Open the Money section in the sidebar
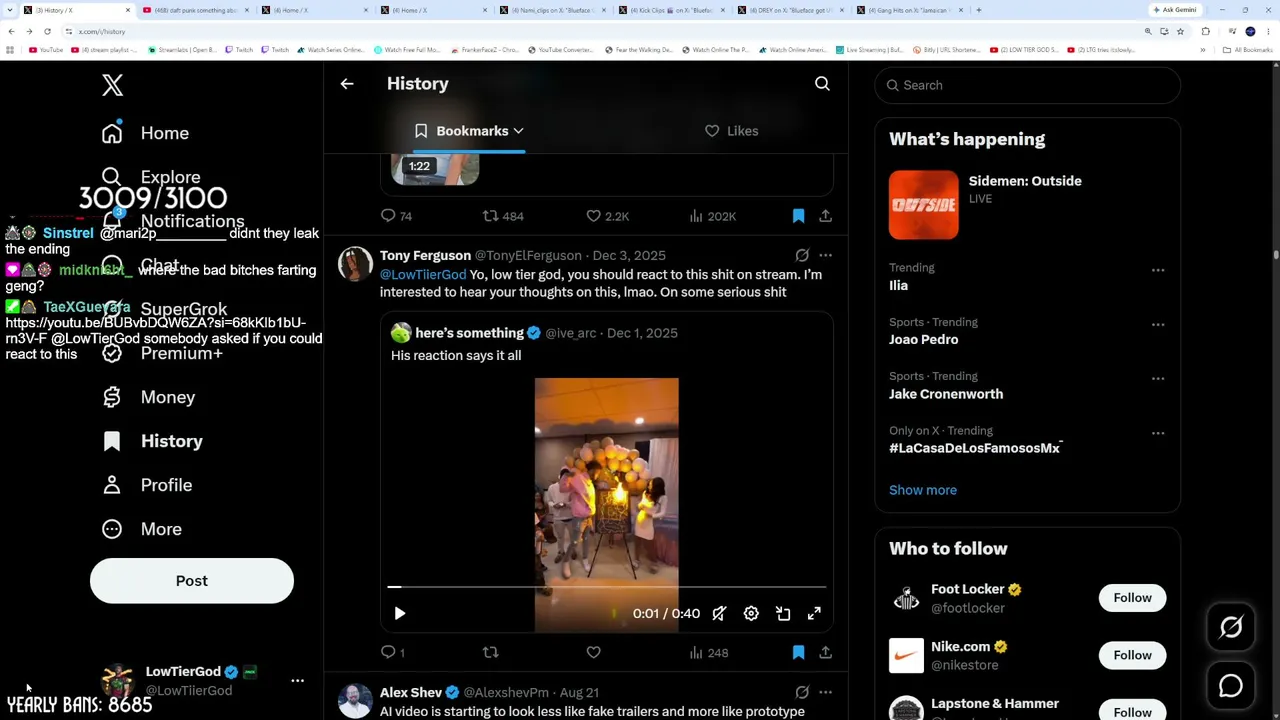 tap(149, 397)
